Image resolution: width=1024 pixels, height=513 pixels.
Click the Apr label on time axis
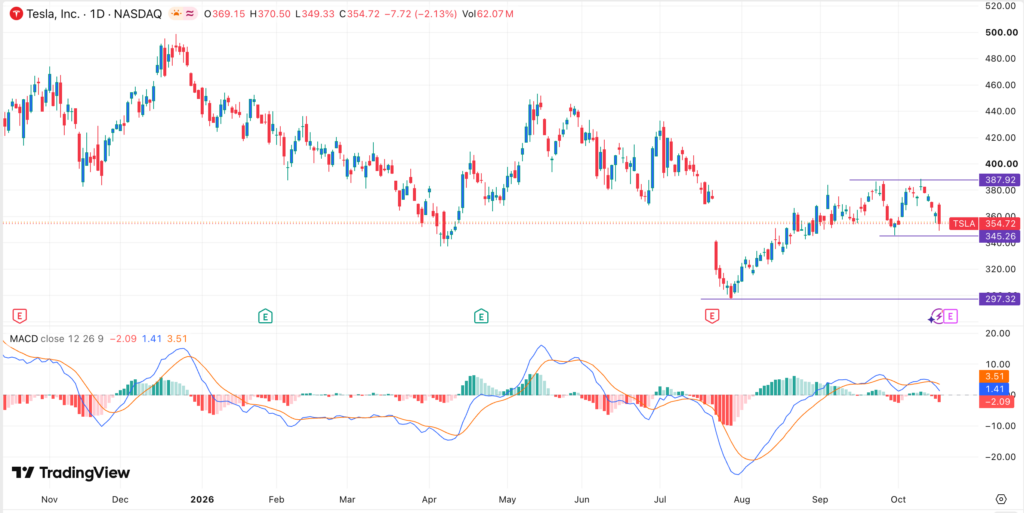click(429, 499)
